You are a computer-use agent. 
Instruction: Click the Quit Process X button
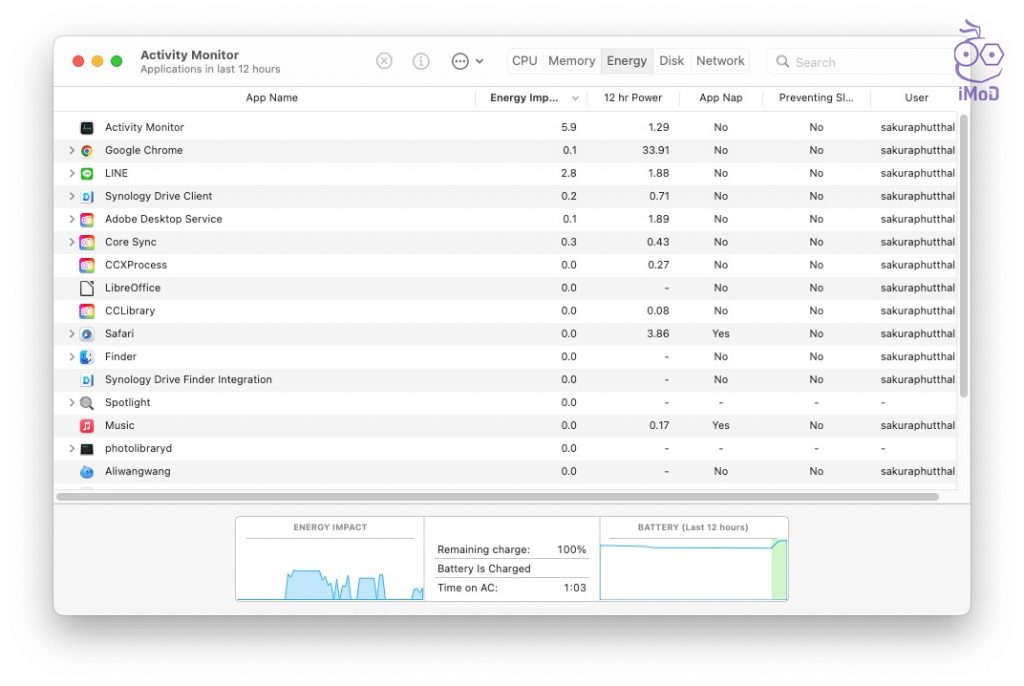[x=384, y=61]
